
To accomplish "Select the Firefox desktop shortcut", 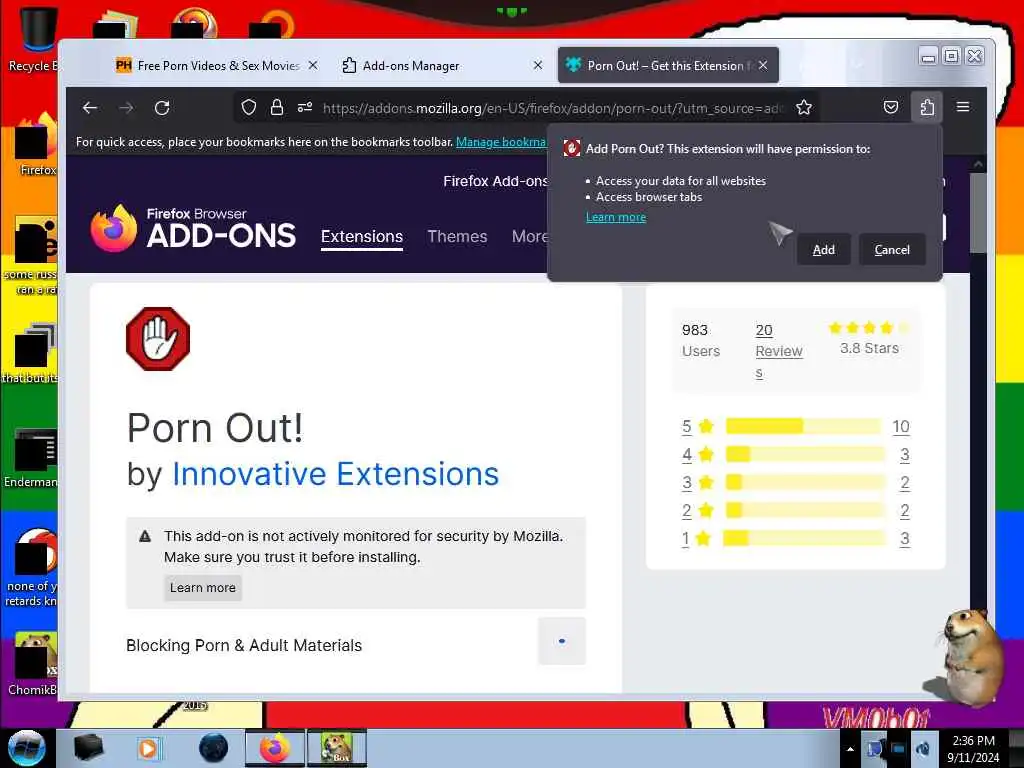I will pyautogui.click(x=36, y=144).
